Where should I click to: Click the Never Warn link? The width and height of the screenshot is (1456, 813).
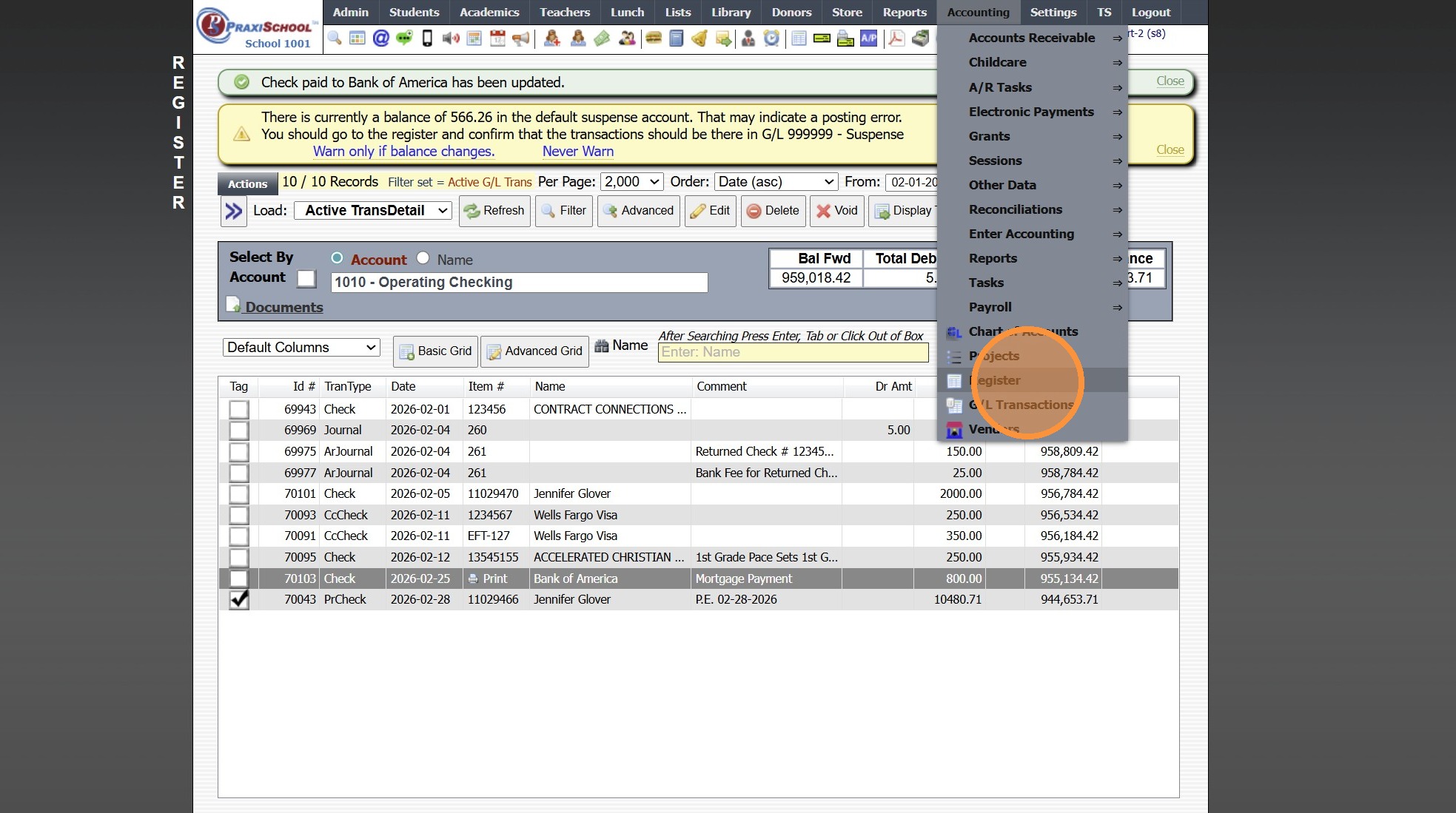point(577,152)
